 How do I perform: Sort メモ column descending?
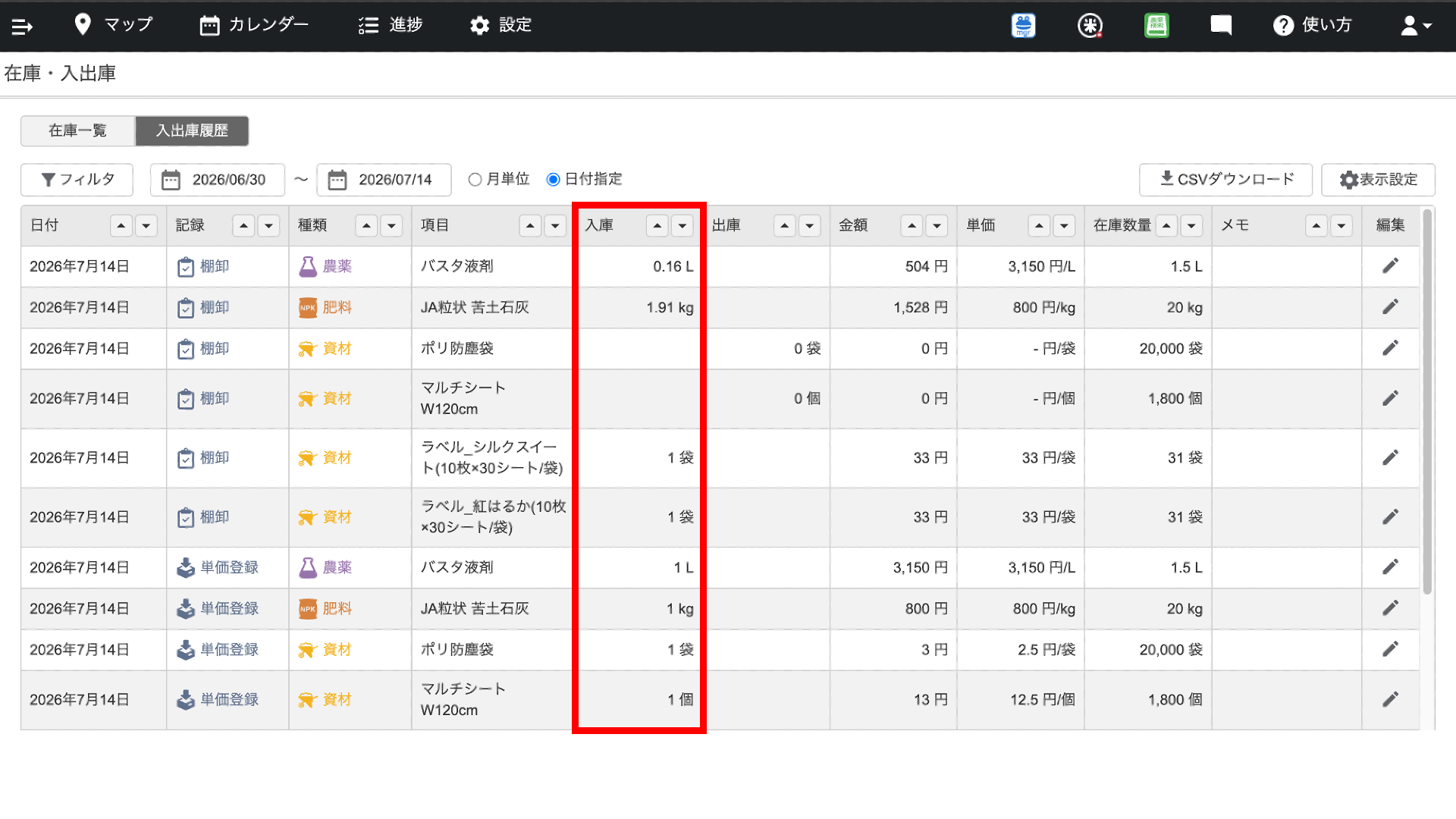click(x=1342, y=226)
